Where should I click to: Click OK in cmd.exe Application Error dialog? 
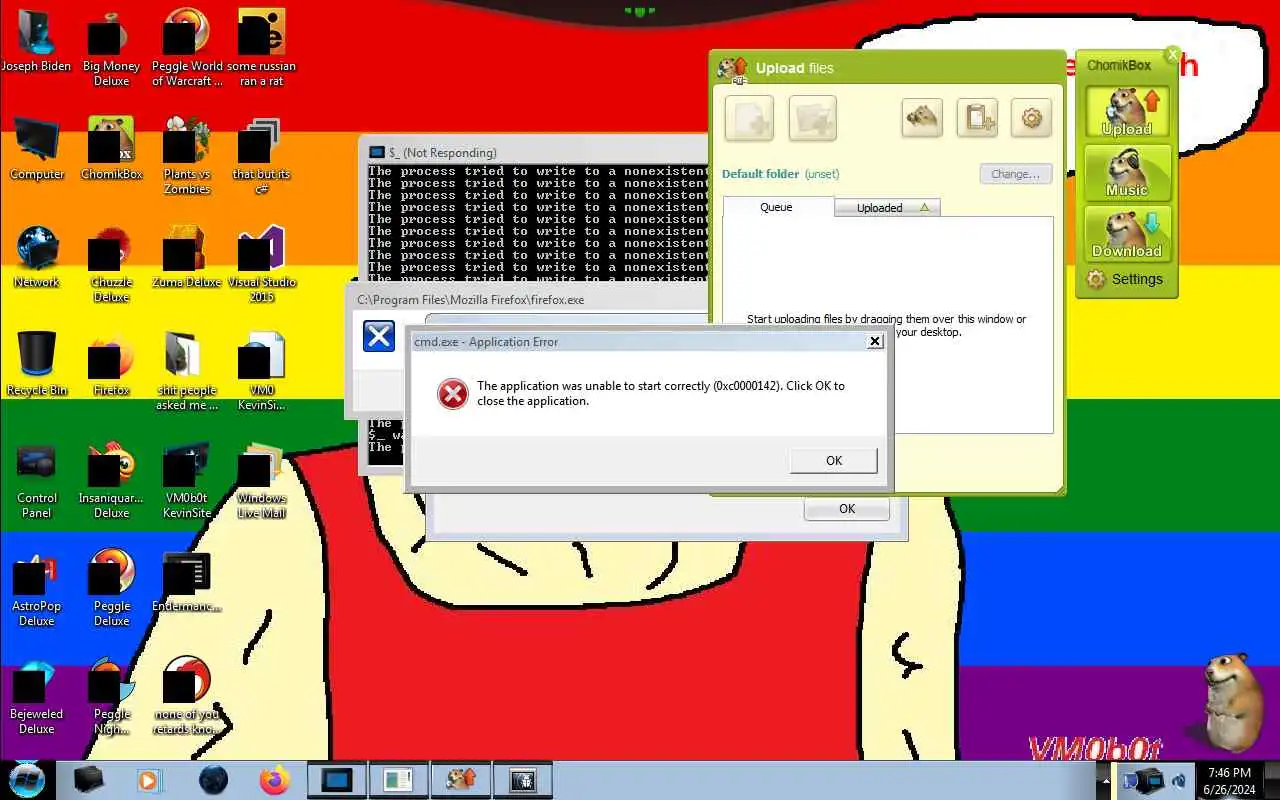tap(834, 460)
